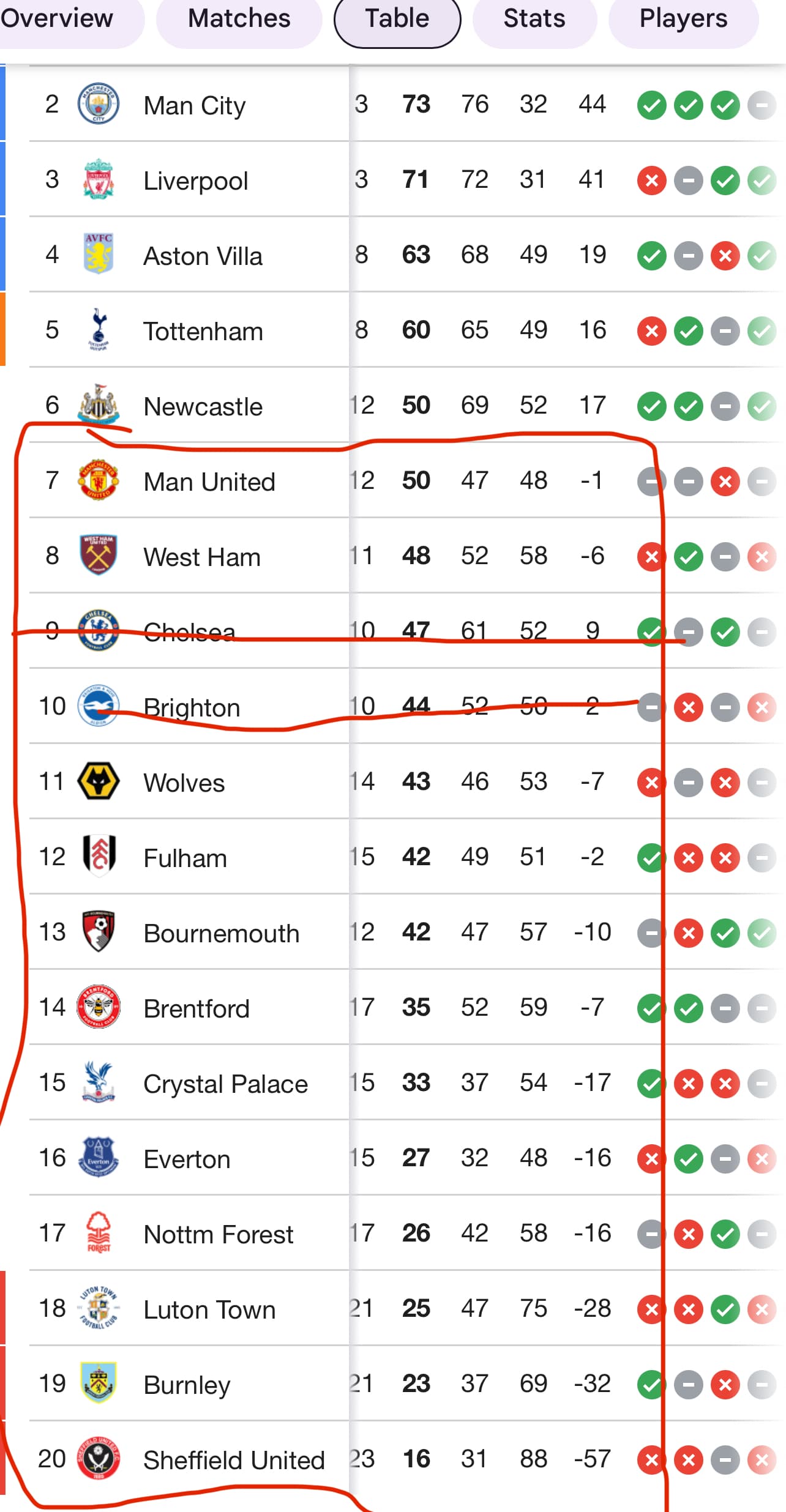The width and height of the screenshot is (786, 1512).
Task: Tap Liverpool's red loss form icon
Action: [651, 181]
